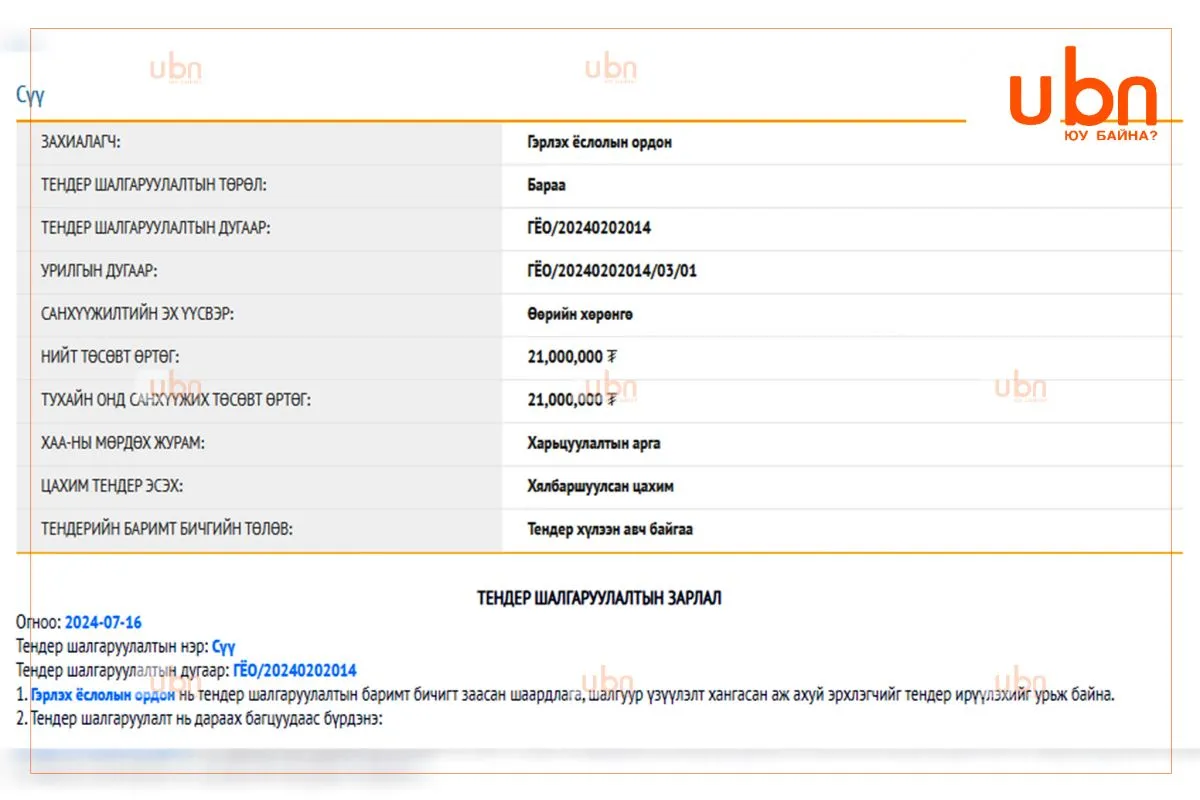Select the line "2. Тендер шалгаруулалт нь дараах багцуудаас бүрдэнэ:"

(x=200, y=718)
